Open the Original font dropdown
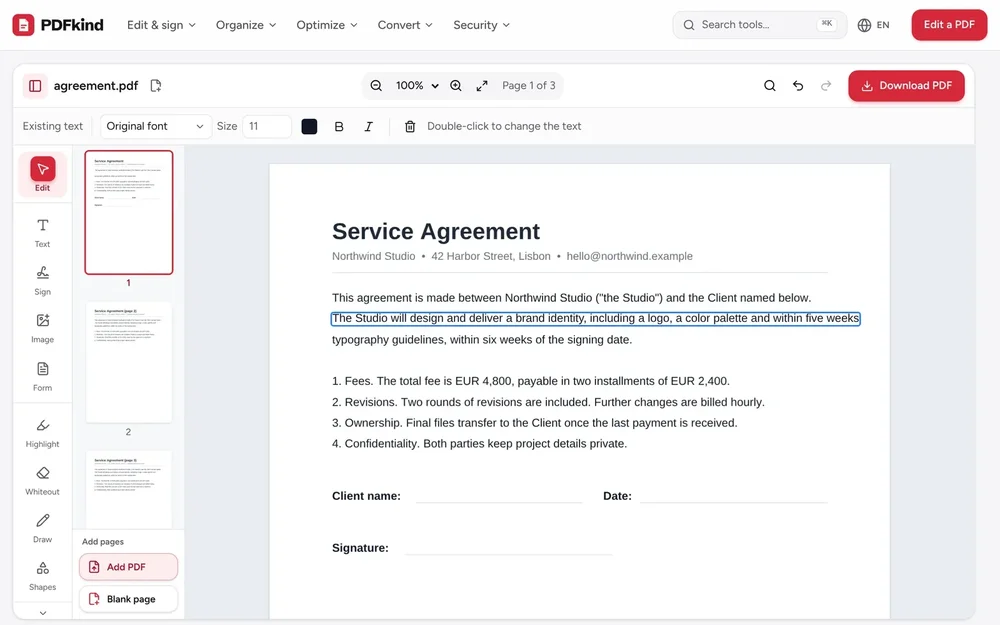Viewport: 1000px width, 625px height. 155,126
